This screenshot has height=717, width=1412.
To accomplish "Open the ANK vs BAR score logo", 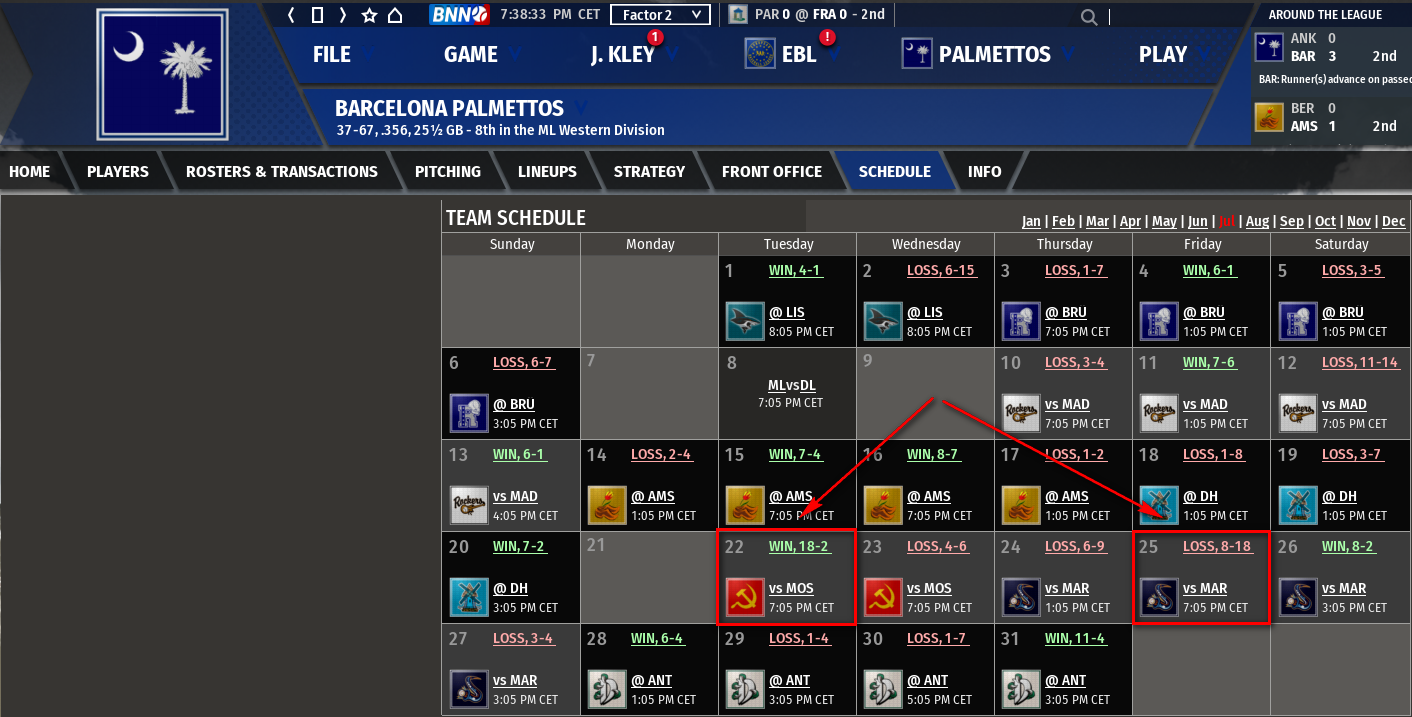I will click(1269, 47).
